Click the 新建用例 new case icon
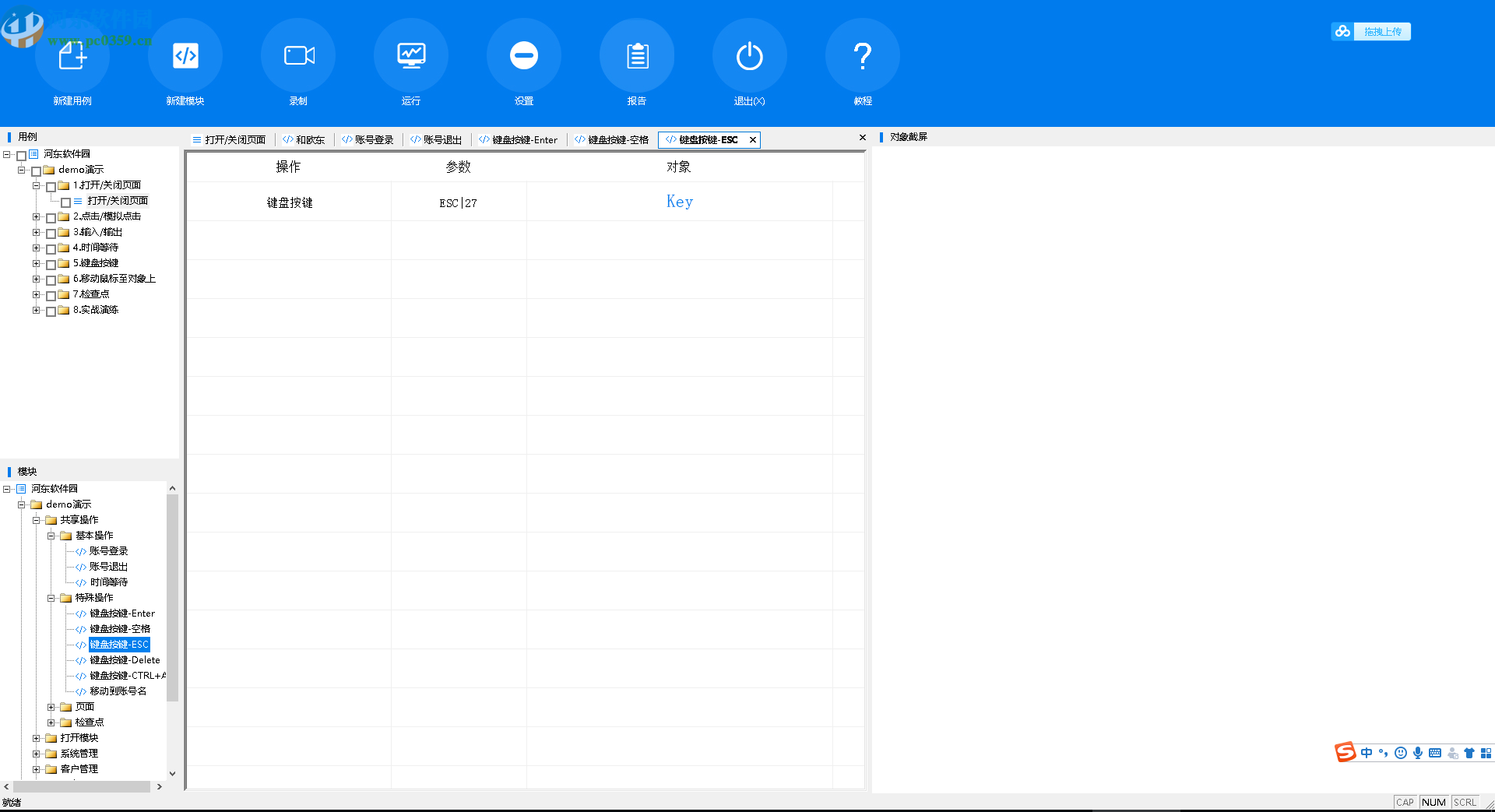1495x812 pixels. click(72, 55)
